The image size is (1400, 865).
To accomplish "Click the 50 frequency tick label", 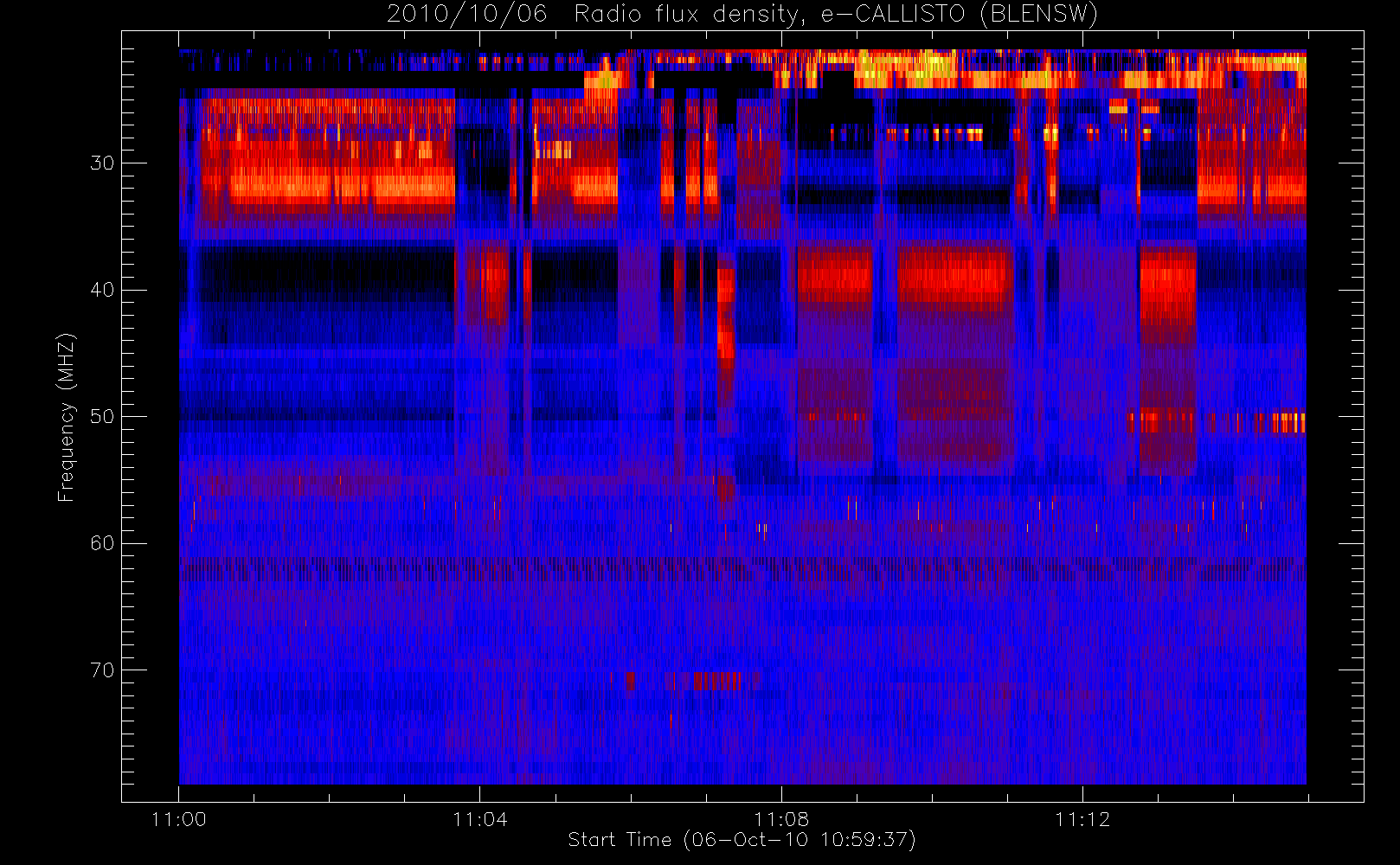I will point(102,416).
